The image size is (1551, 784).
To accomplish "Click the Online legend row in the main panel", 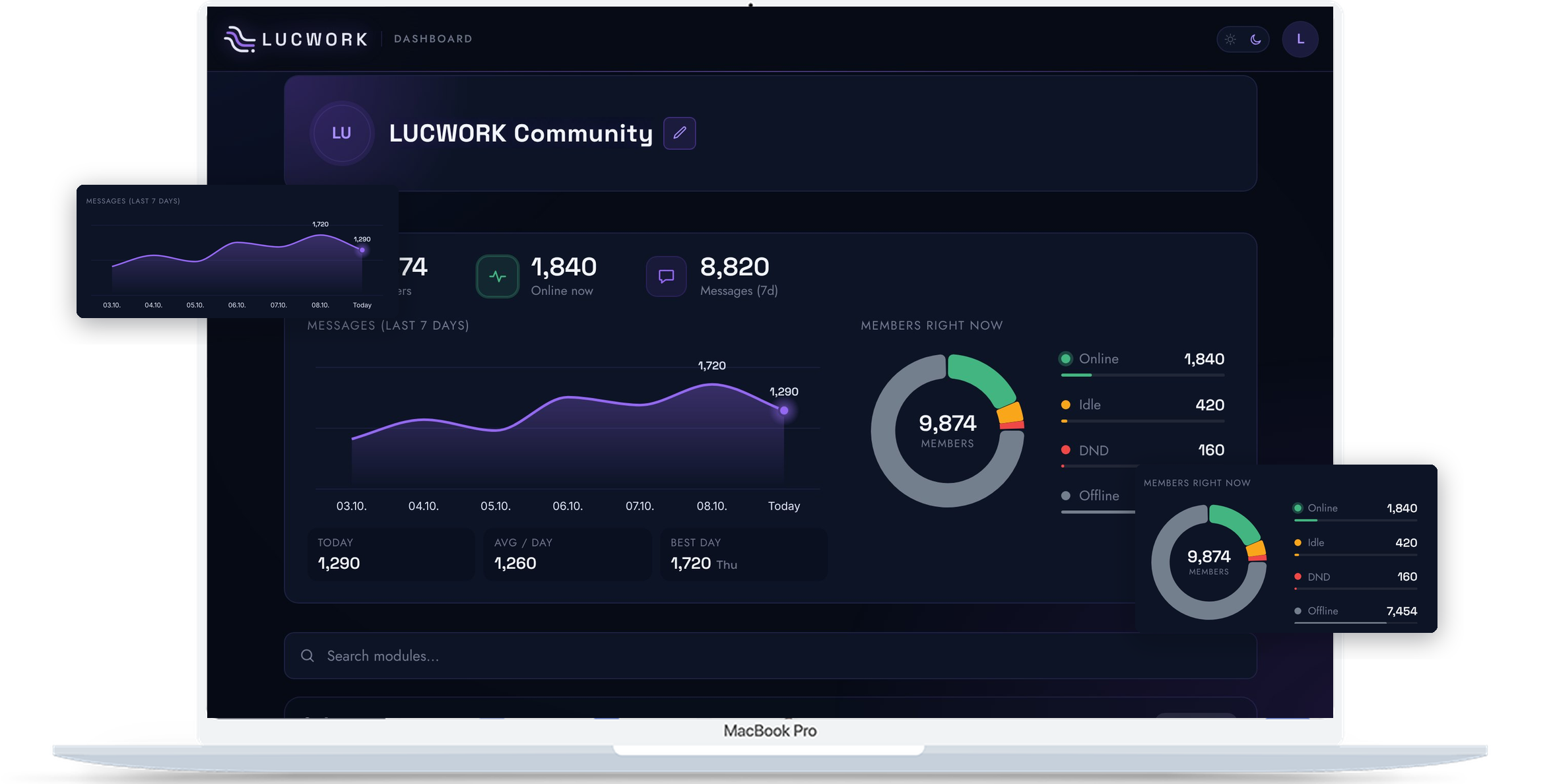I will coord(1142,364).
